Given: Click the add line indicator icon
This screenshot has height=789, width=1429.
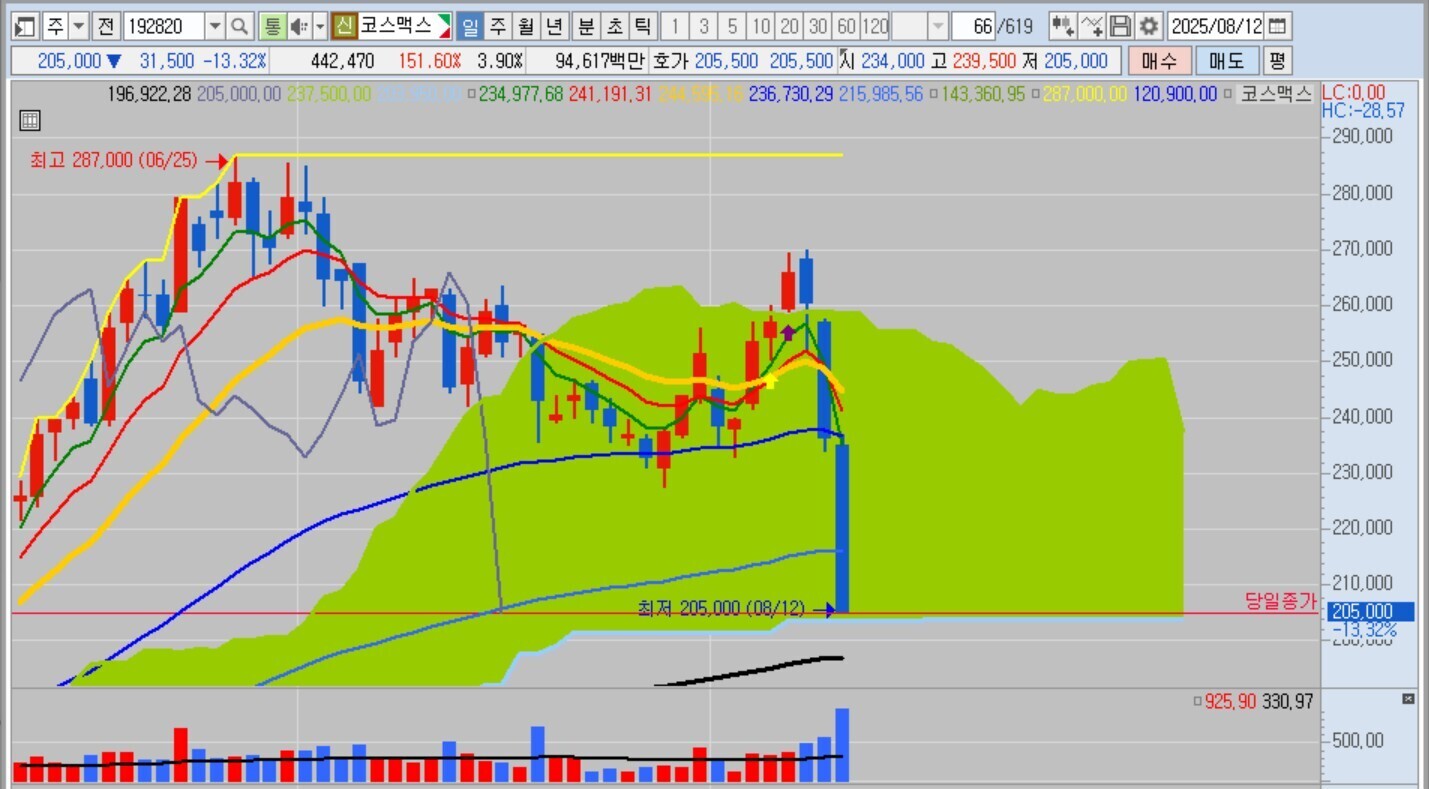Looking at the screenshot, I should 1092,25.
